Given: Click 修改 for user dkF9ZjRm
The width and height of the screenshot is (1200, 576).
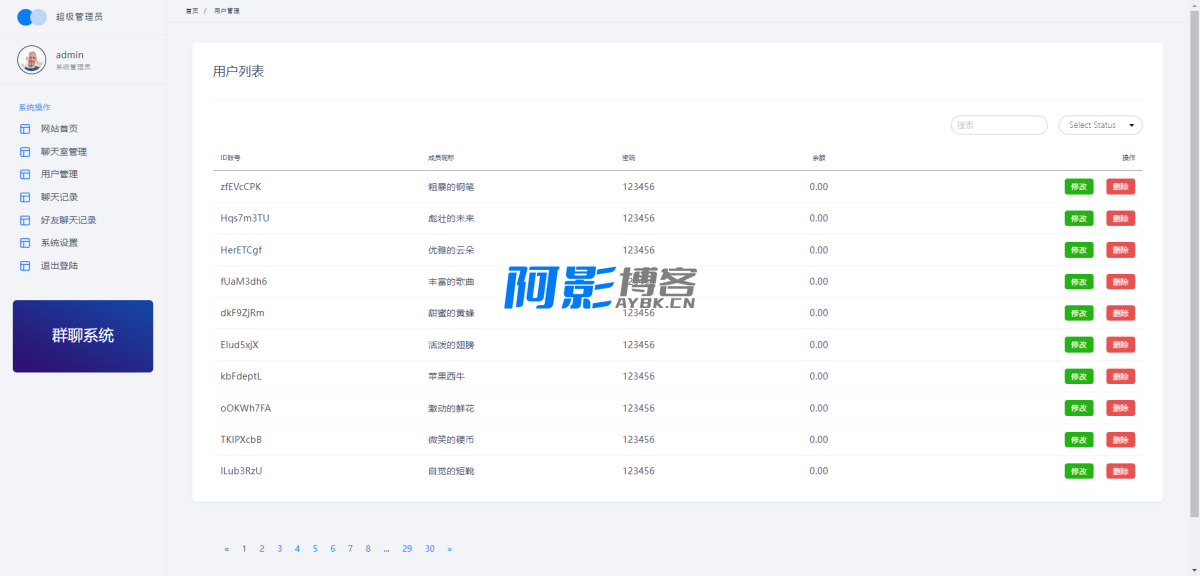Looking at the screenshot, I should point(1079,313).
